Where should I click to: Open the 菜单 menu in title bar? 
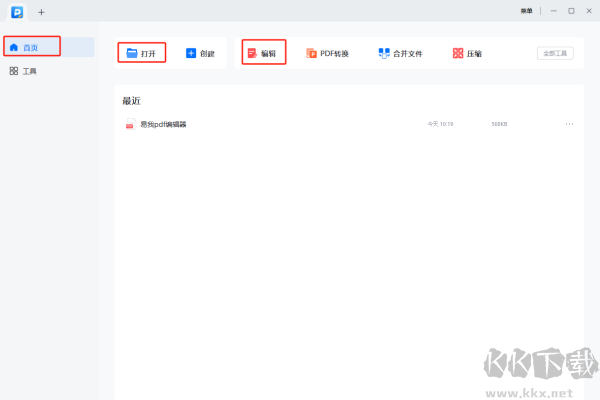point(526,11)
